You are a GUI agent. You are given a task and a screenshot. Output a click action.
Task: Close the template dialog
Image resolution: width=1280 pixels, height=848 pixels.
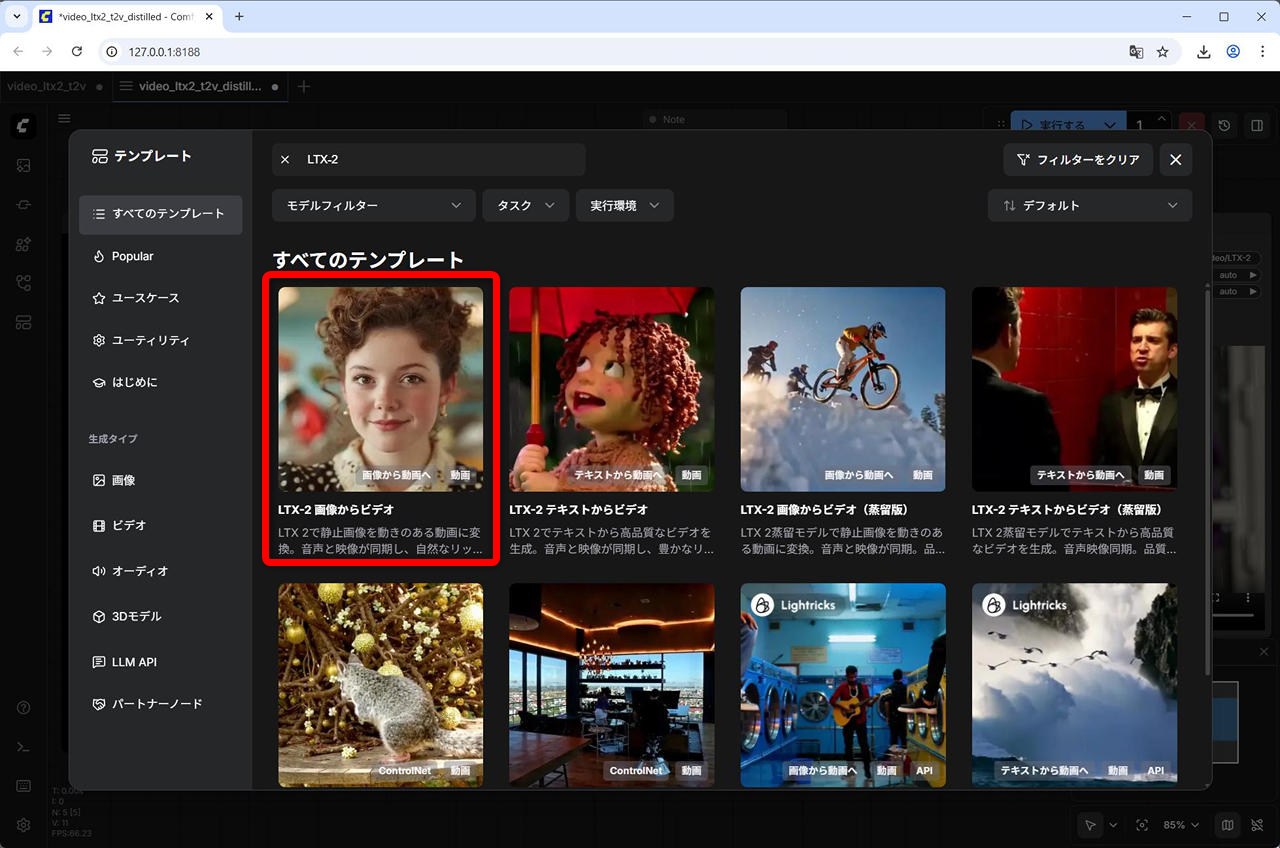click(1175, 160)
